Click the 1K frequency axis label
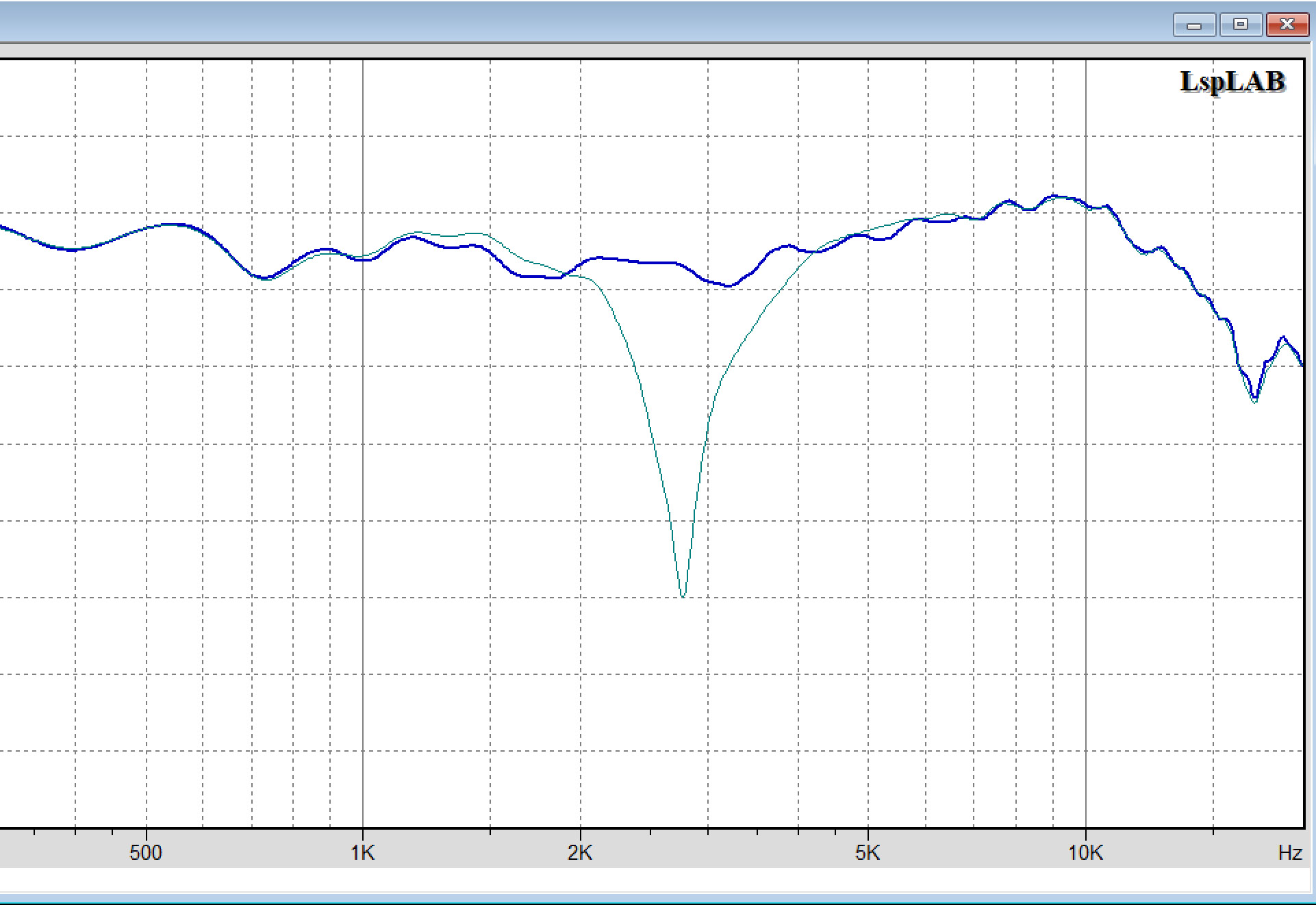Viewport: 1316px width, 905px height. tap(363, 853)
